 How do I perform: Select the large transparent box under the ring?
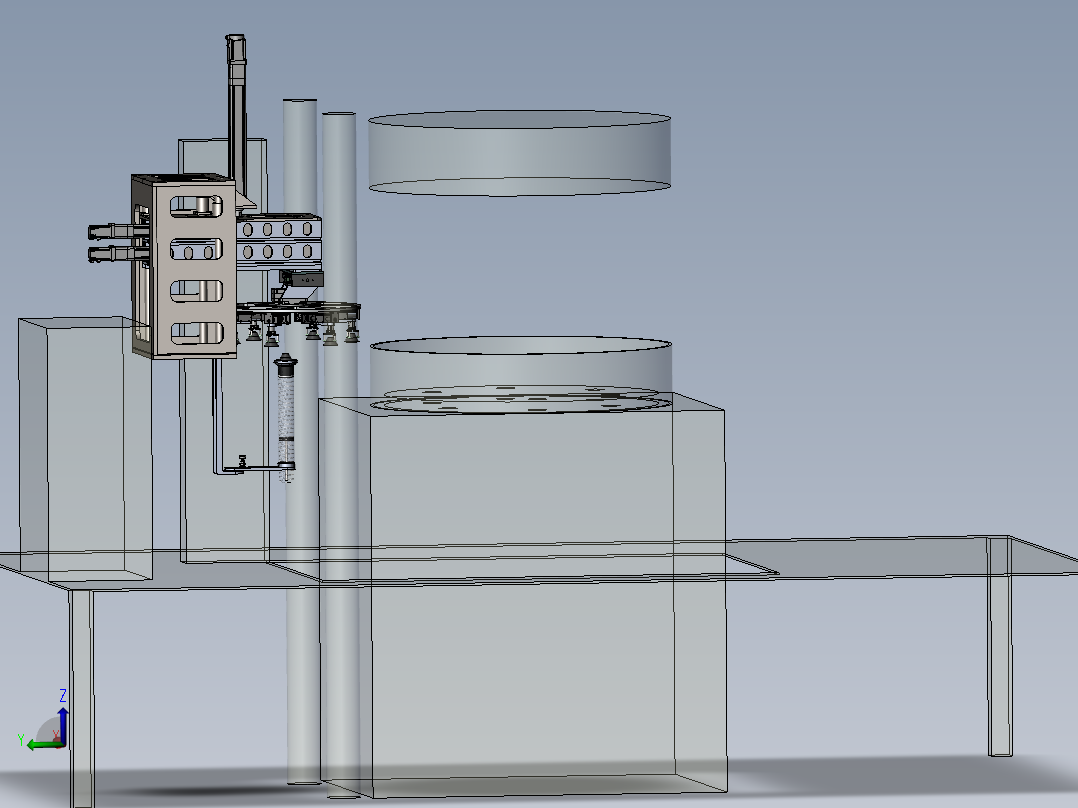coord(522,595)
